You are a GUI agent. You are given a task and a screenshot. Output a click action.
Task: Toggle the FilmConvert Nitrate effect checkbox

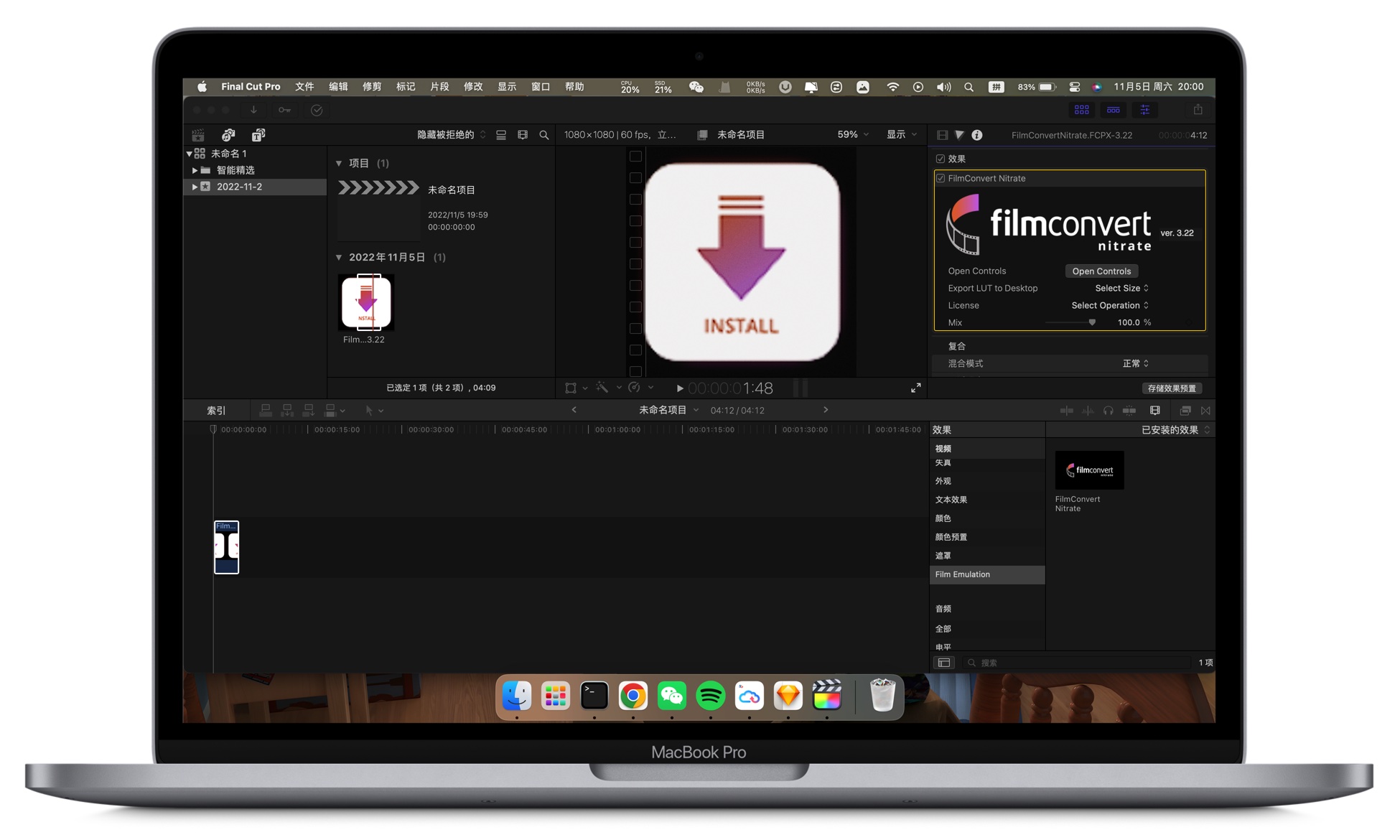[939, 178]
